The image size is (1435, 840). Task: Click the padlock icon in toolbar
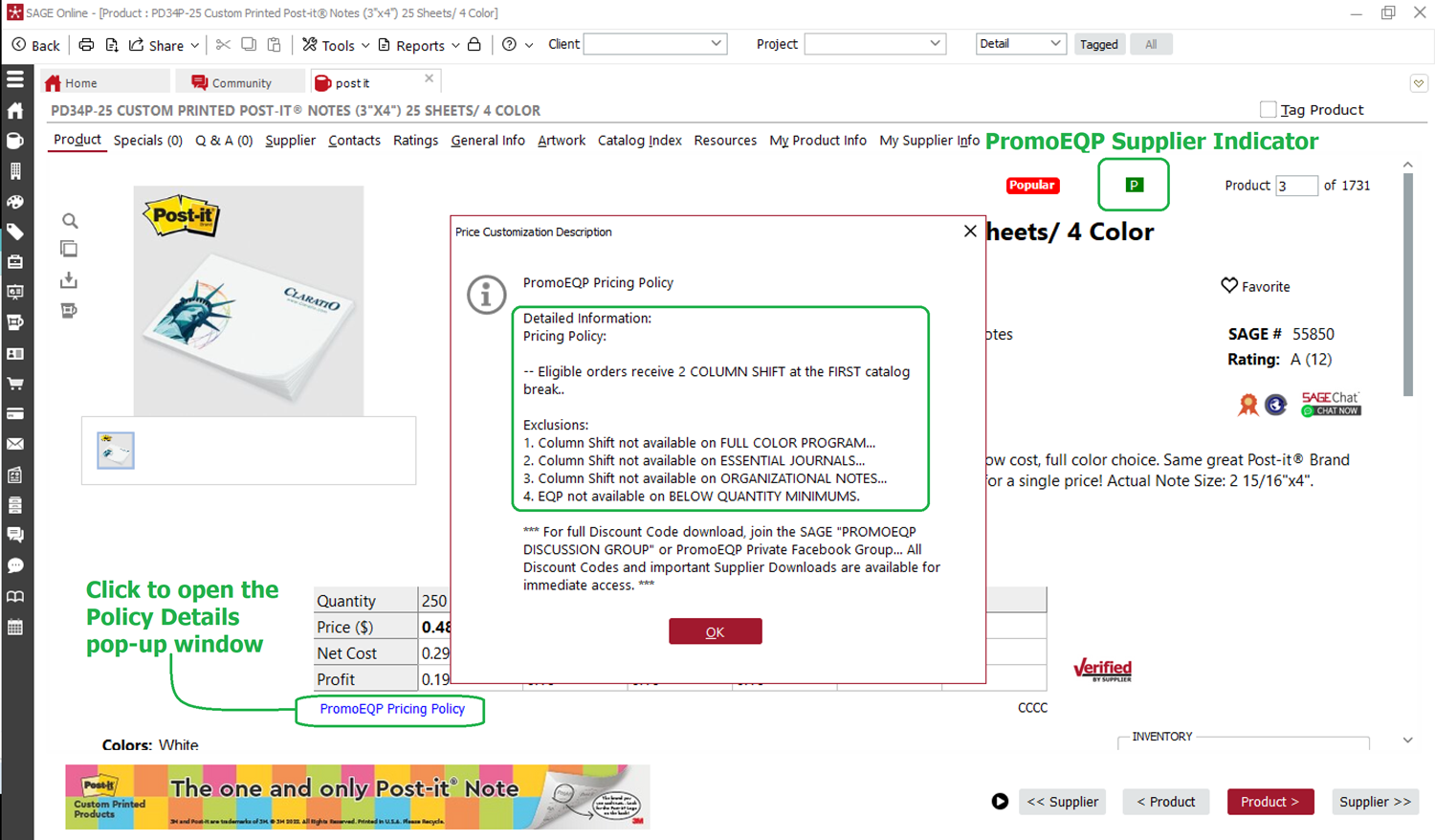(x=475, y=44)
